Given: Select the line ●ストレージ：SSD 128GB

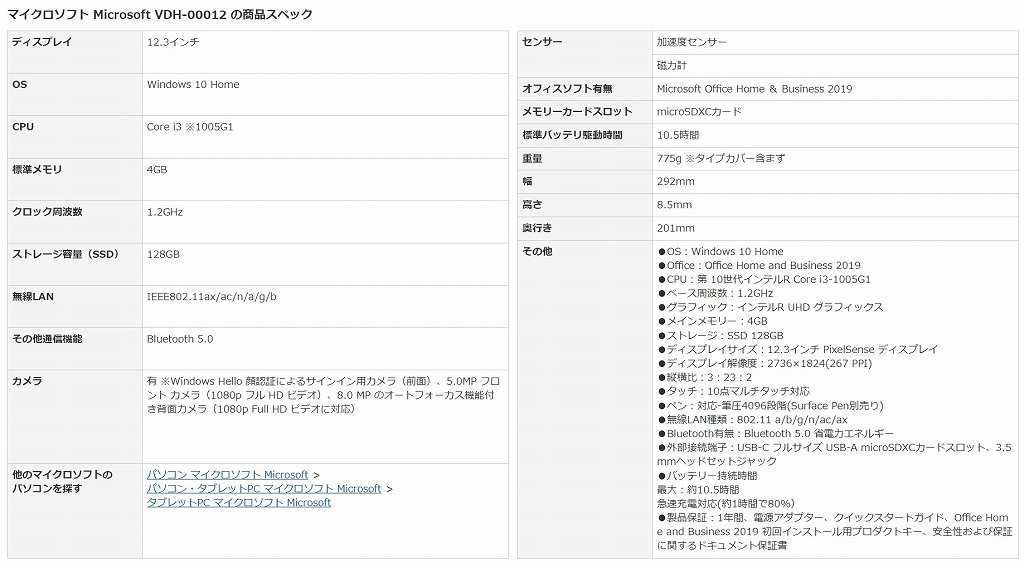Looking at the screenshot, I should coord(720,335).
